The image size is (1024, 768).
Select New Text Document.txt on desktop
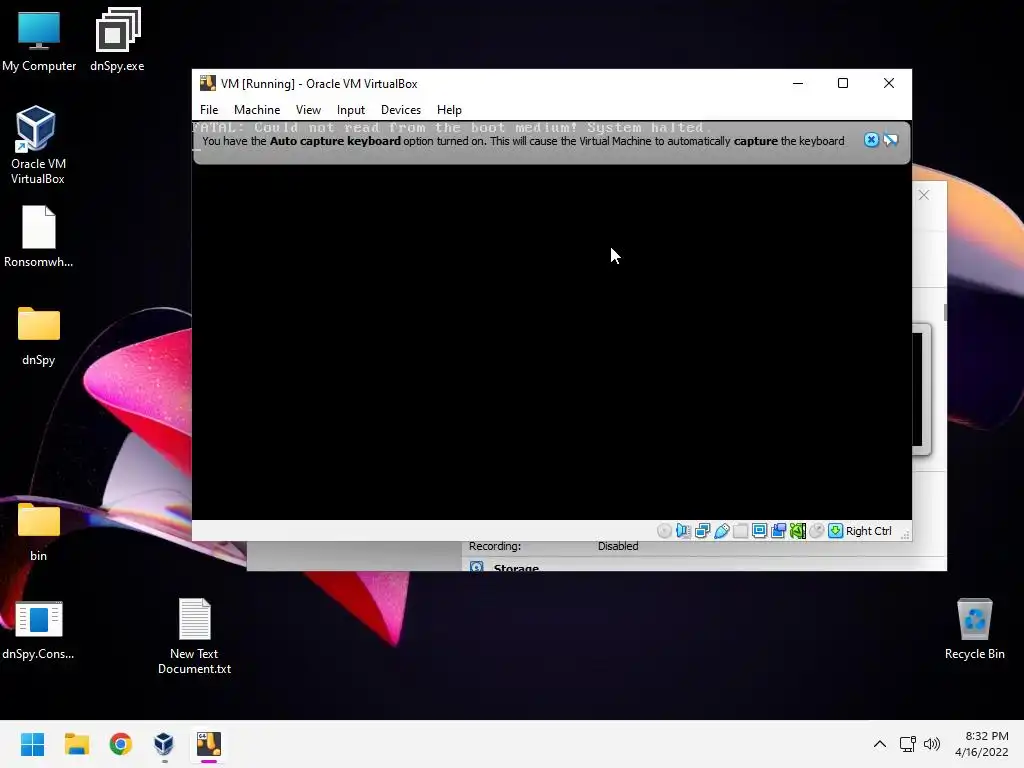tap(195, 637)
